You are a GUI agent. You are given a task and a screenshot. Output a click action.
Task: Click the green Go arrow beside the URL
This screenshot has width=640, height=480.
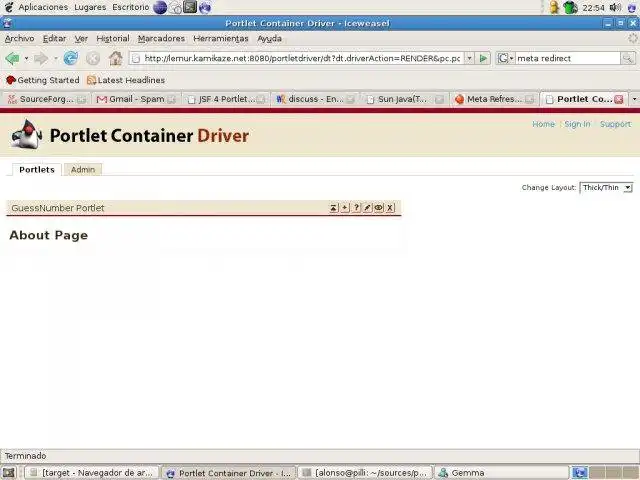coord(483,58)
